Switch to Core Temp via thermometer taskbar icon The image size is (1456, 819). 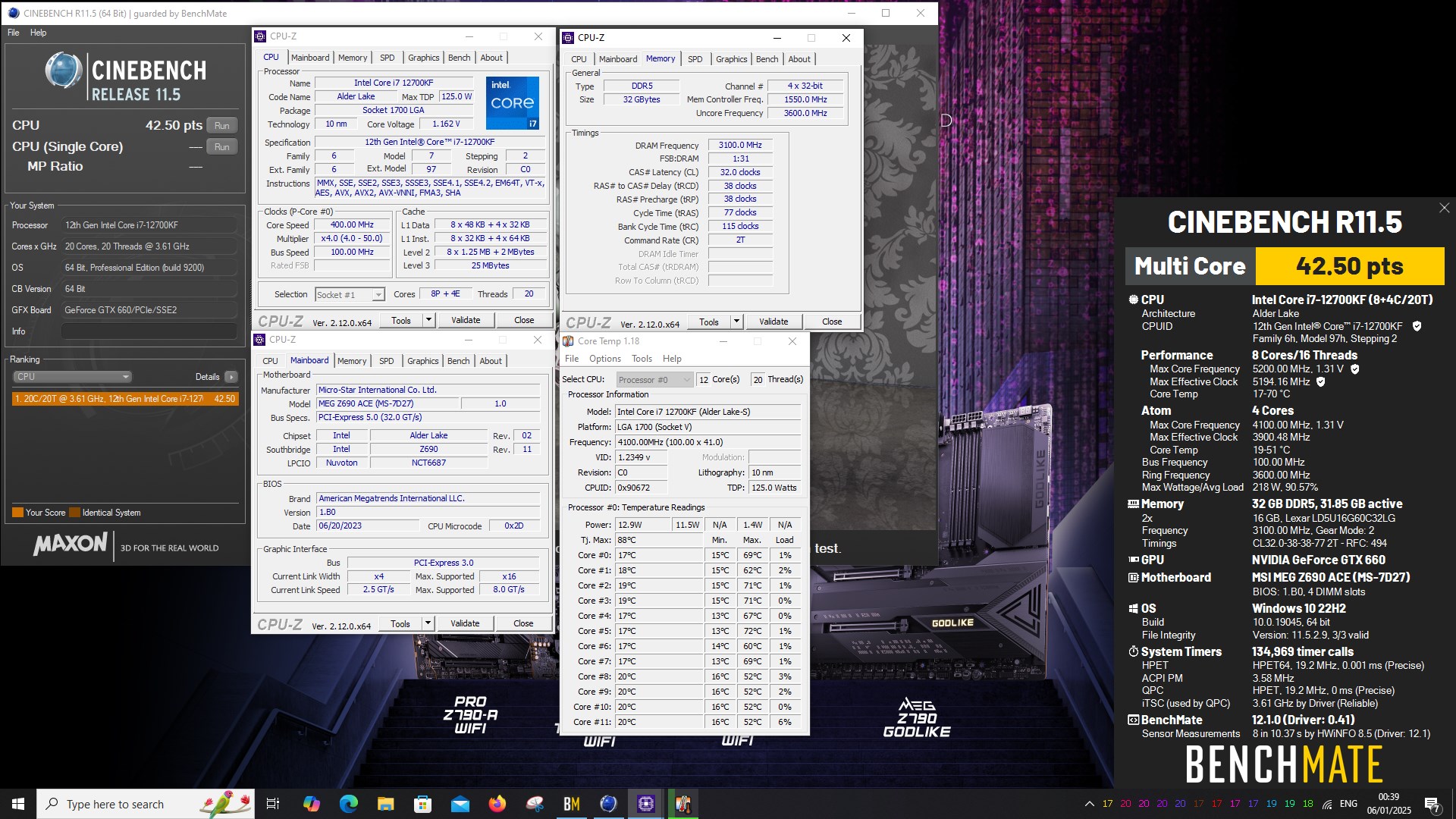[682, 804]
